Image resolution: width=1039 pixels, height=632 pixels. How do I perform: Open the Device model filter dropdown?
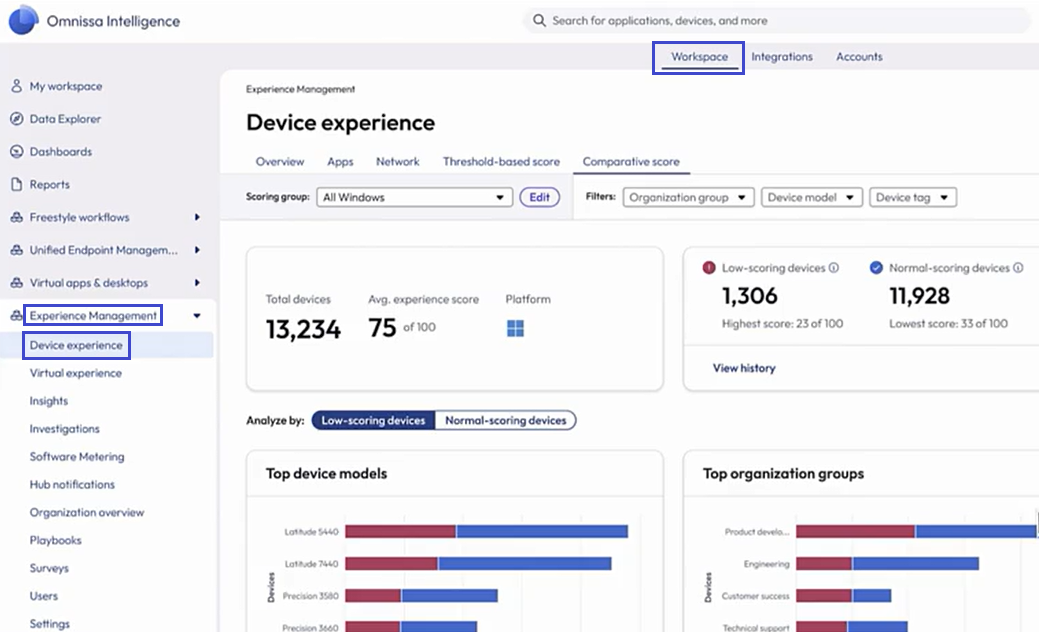pyautogui.click(x=812, y=197)
